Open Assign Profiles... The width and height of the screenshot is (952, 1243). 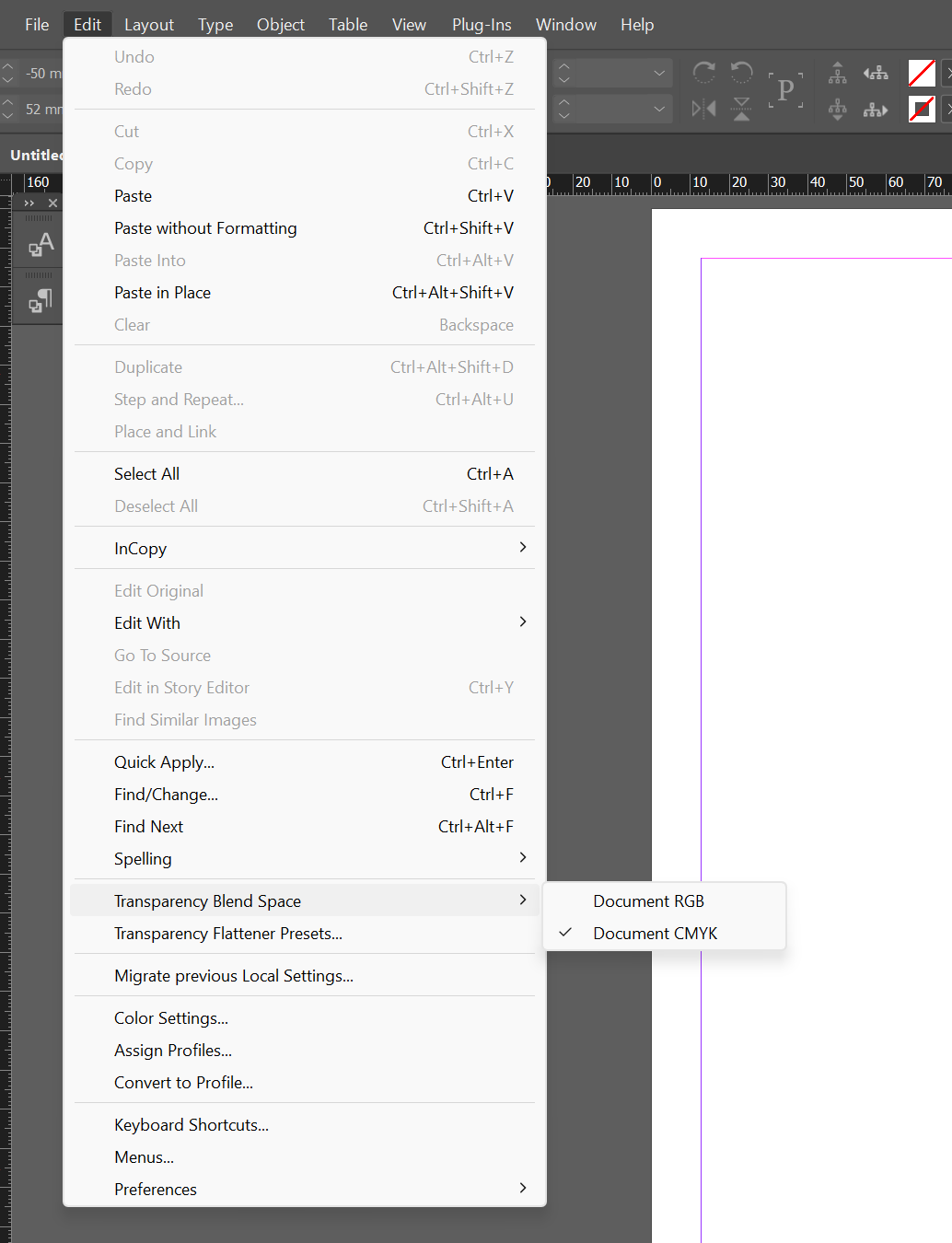tap(304, 1051)
